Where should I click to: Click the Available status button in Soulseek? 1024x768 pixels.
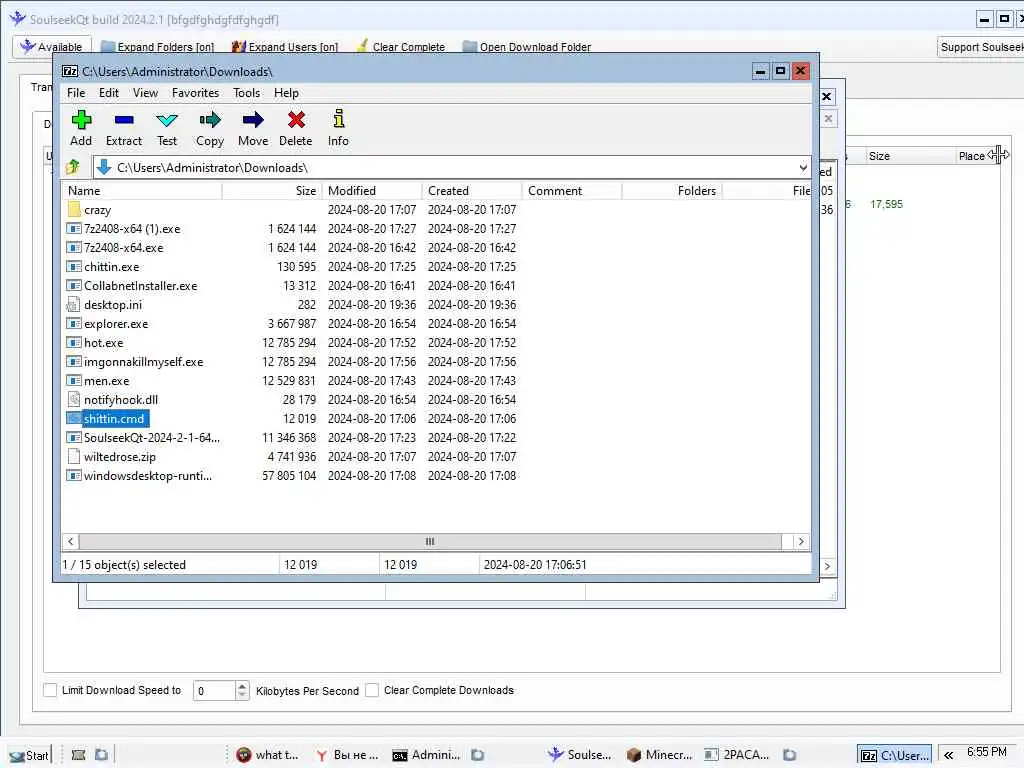pos(52,46)
